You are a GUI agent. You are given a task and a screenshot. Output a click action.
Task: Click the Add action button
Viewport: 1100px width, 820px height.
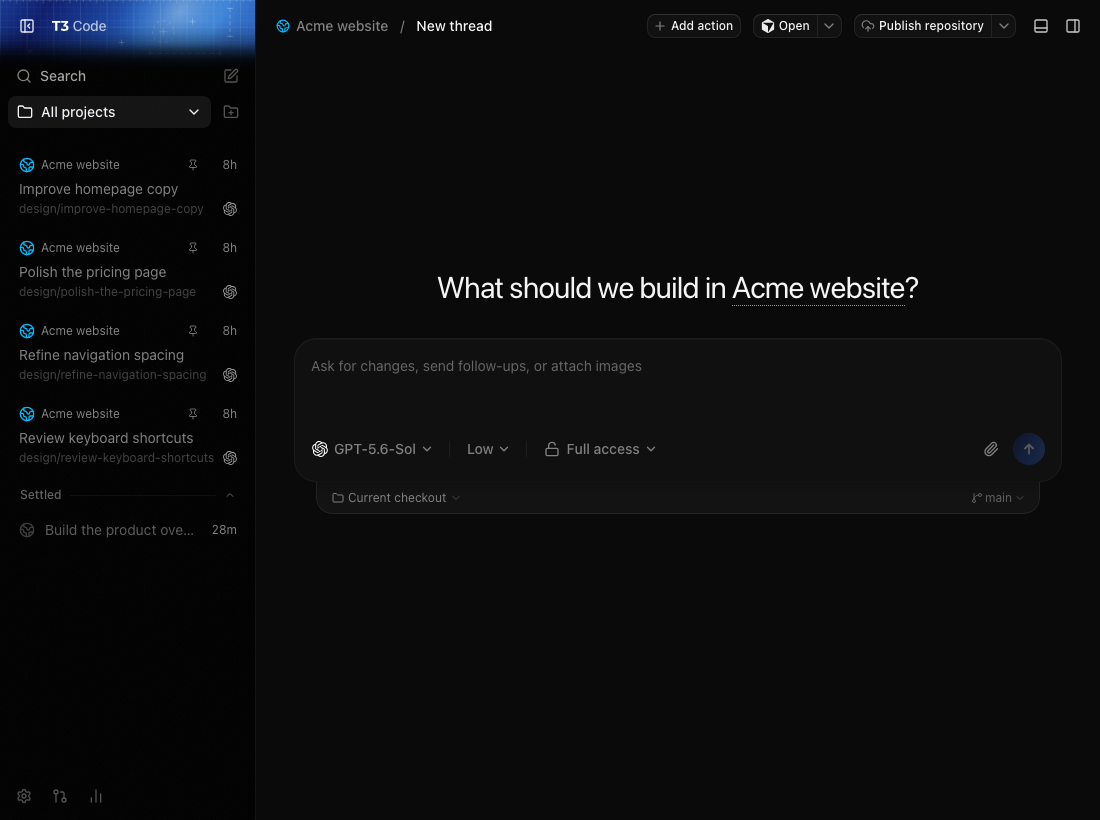[694, 26]
